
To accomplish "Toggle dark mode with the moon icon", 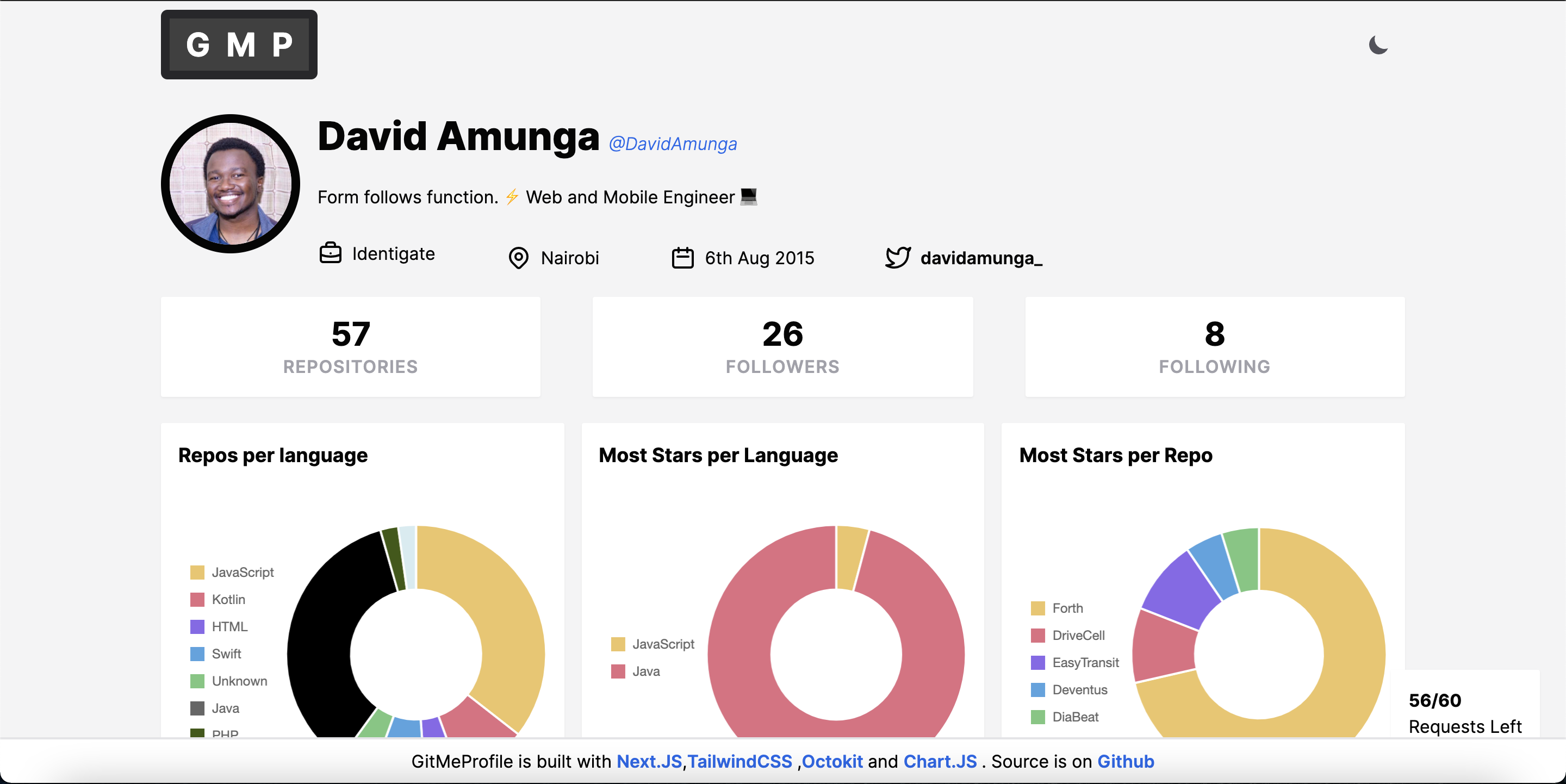I will (x=1377, y=45).
